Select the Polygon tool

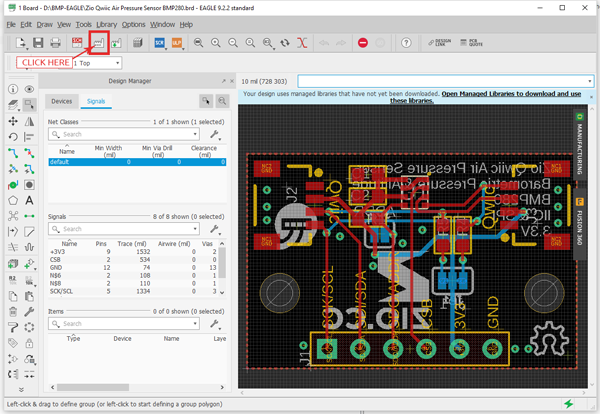click(13, 200)
